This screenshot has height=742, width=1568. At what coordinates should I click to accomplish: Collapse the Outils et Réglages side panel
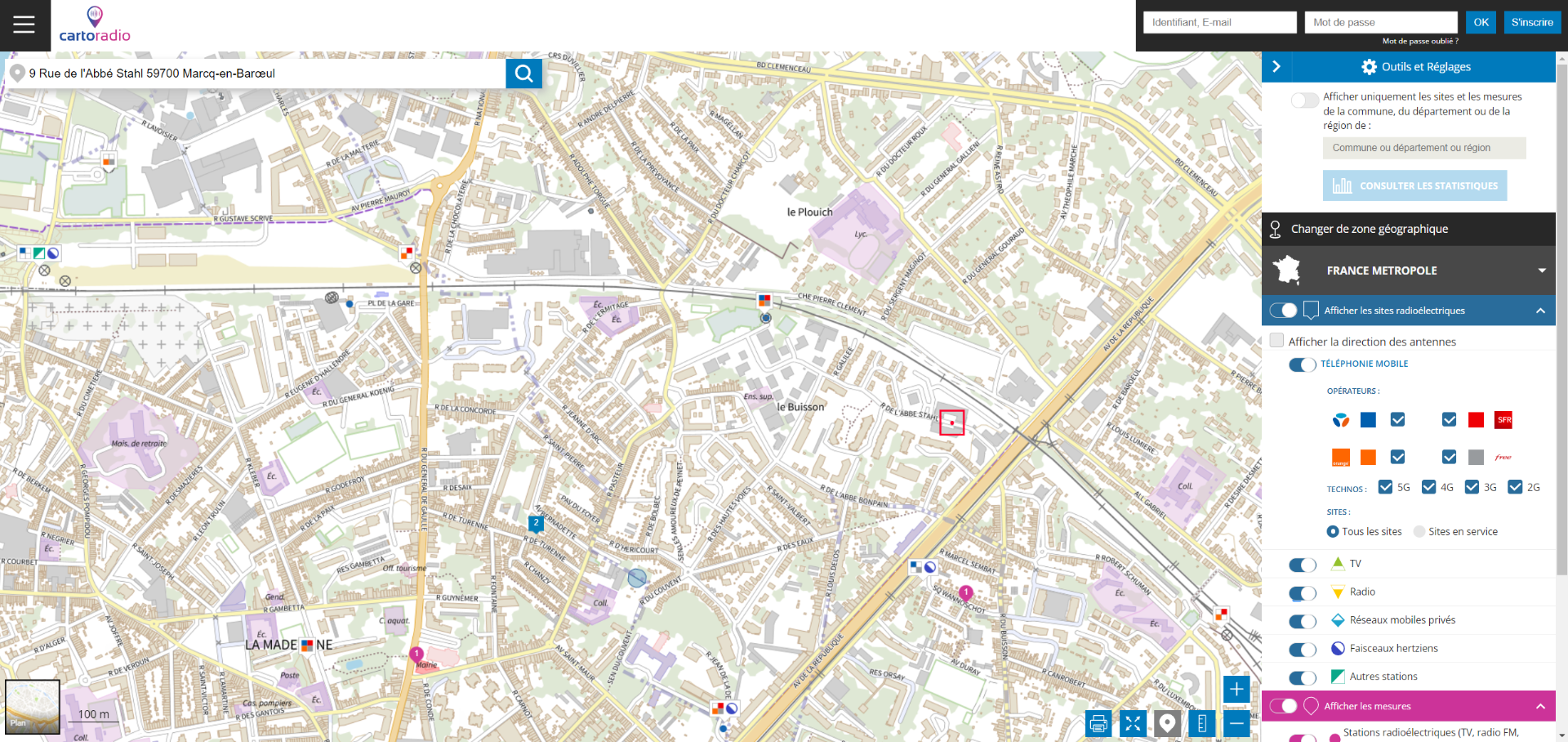(x=1276, y=67)
